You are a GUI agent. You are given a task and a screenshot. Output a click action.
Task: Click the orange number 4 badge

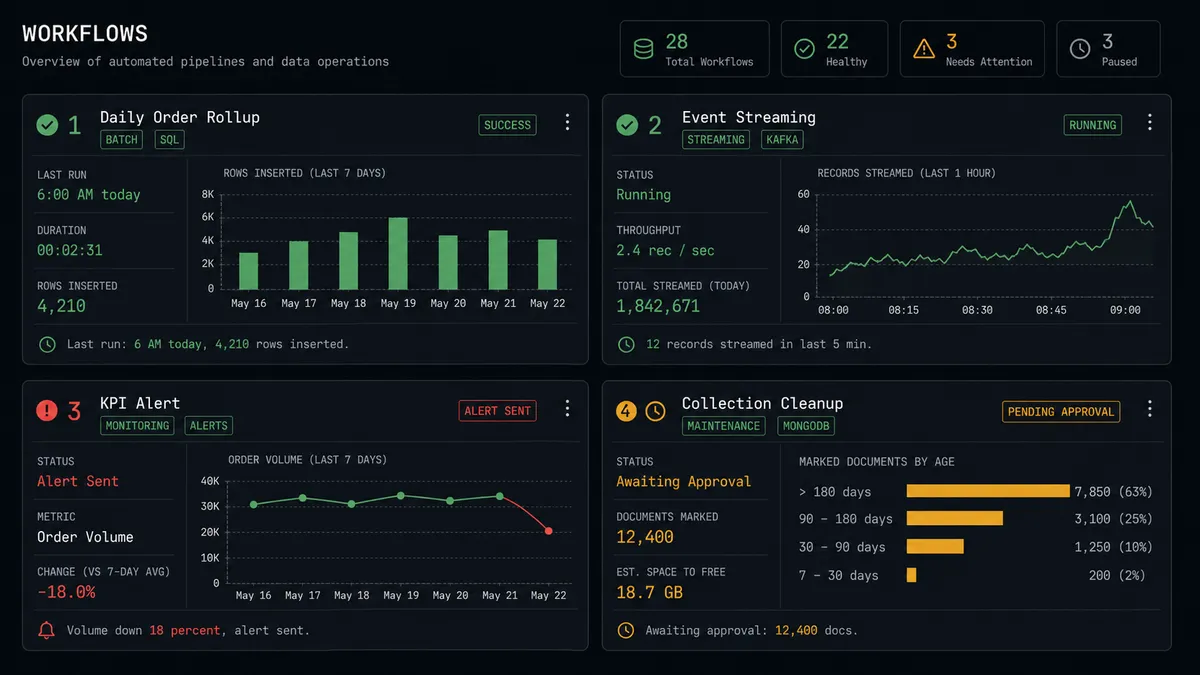tap(626, 411)
